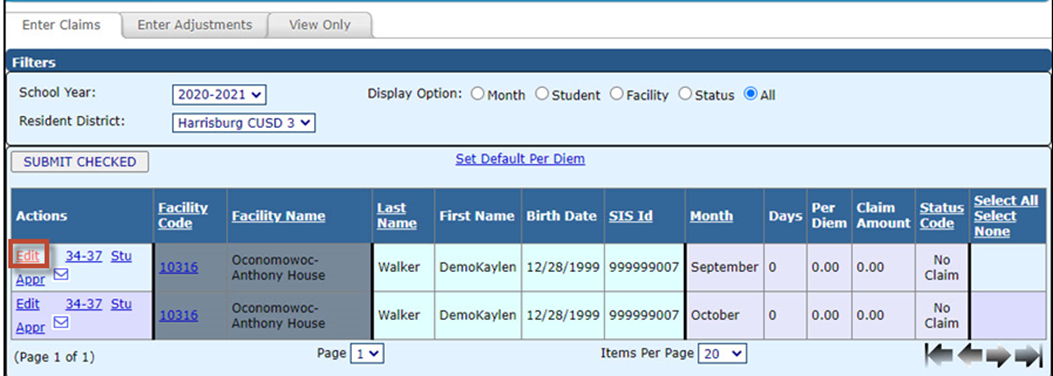Open the Set Default Per Diem link
Viewport: 1053px width, 376px height.
pyautogui.click(x=520, y=159)
